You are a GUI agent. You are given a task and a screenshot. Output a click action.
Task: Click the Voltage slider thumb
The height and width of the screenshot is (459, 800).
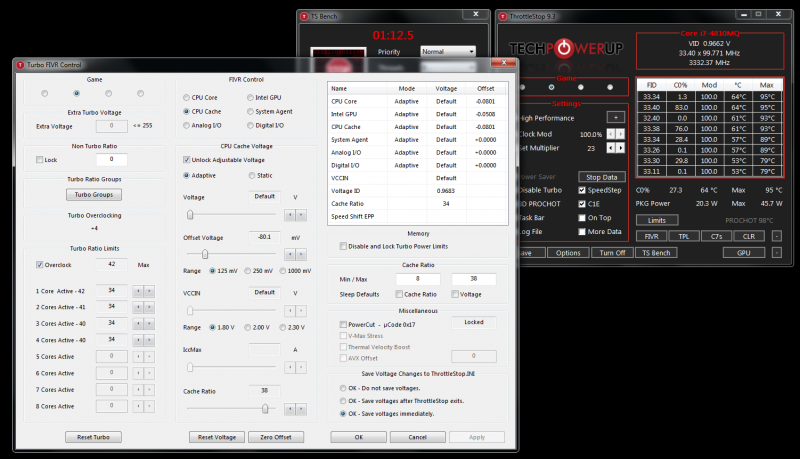click(x=190, y=215)
